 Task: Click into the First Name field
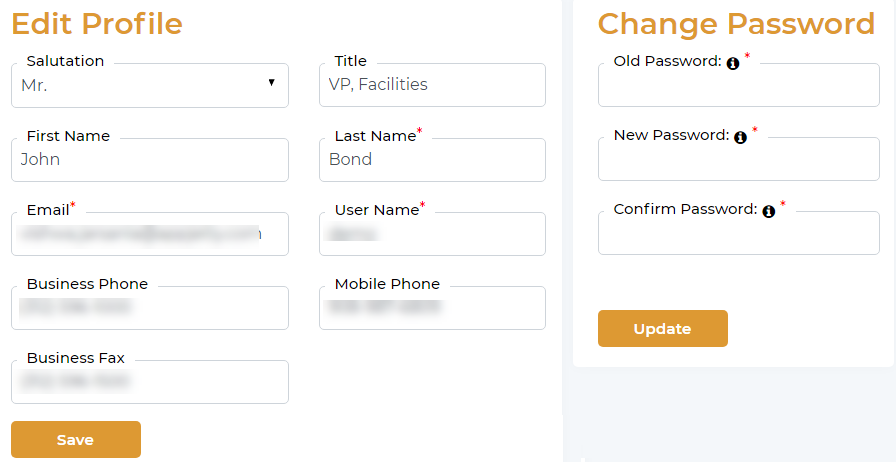pos(149,160)
